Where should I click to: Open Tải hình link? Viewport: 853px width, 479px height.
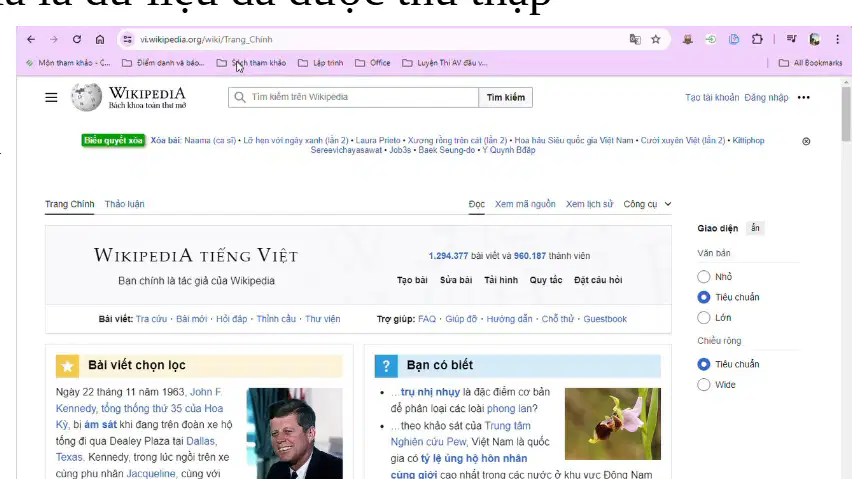501,280
